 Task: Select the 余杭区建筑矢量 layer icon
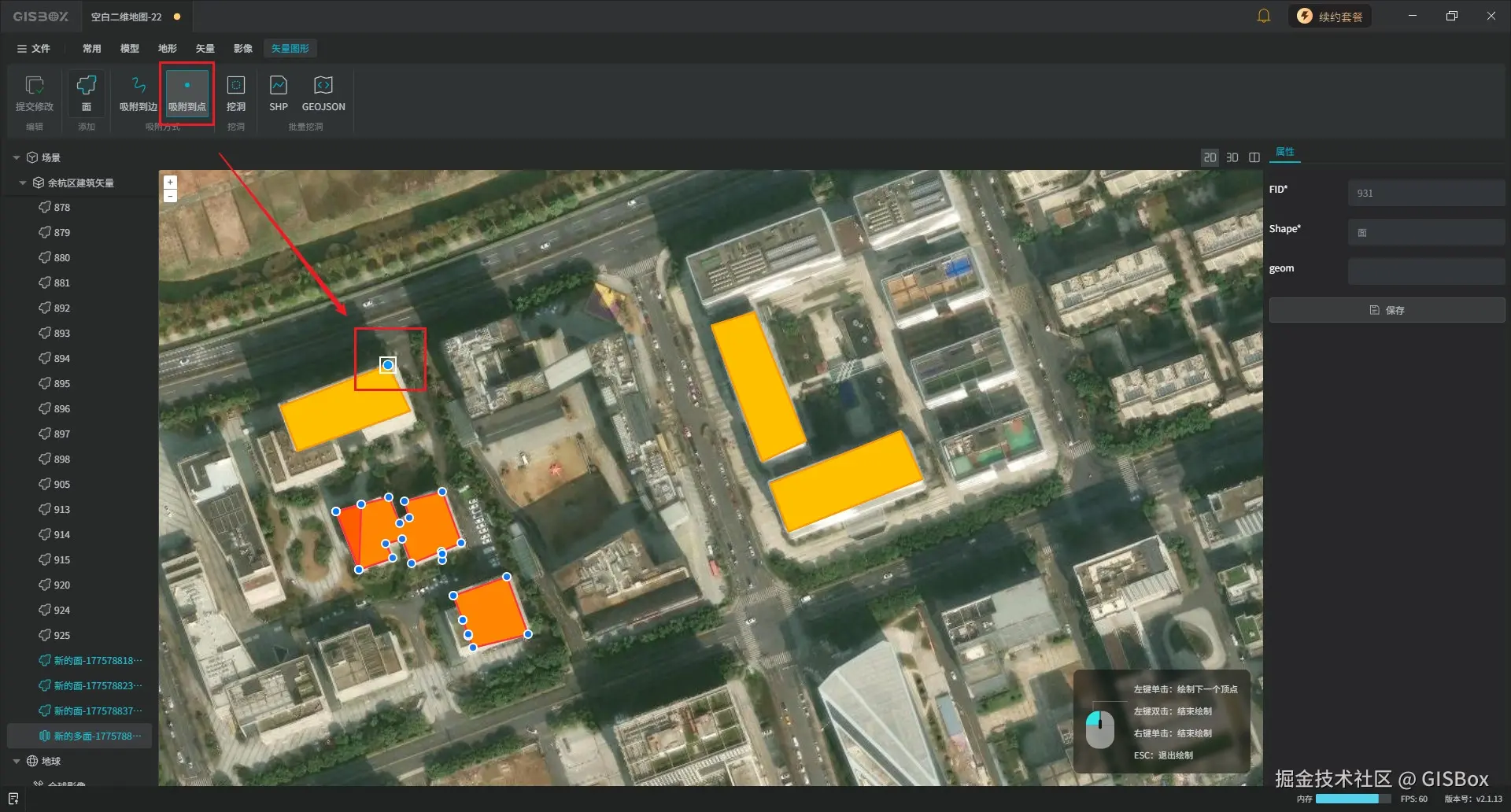coord(38,183)
